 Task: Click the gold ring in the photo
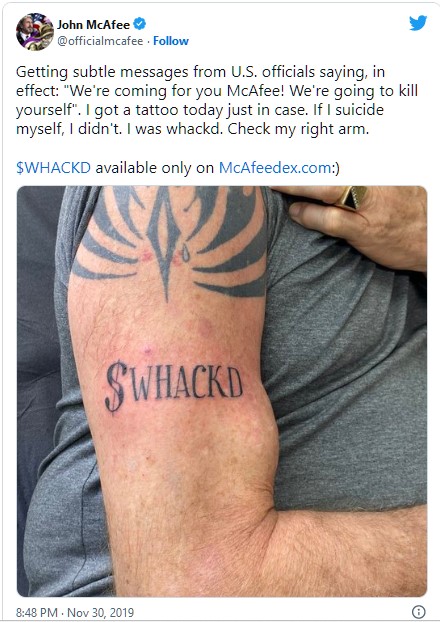351,197
